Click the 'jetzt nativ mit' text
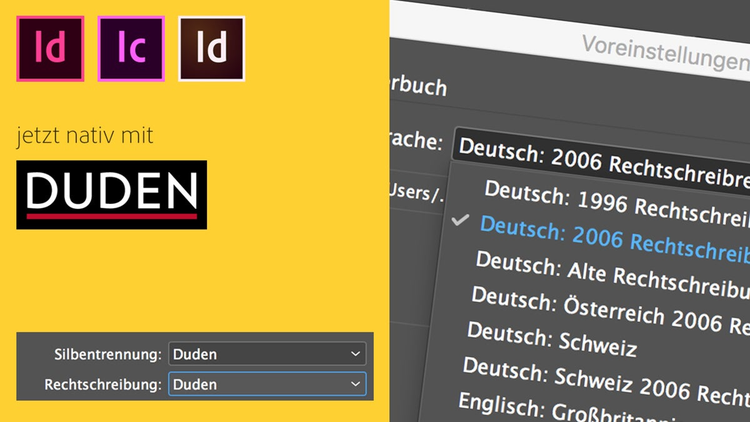750x422 pixels. tap(85, 135)
